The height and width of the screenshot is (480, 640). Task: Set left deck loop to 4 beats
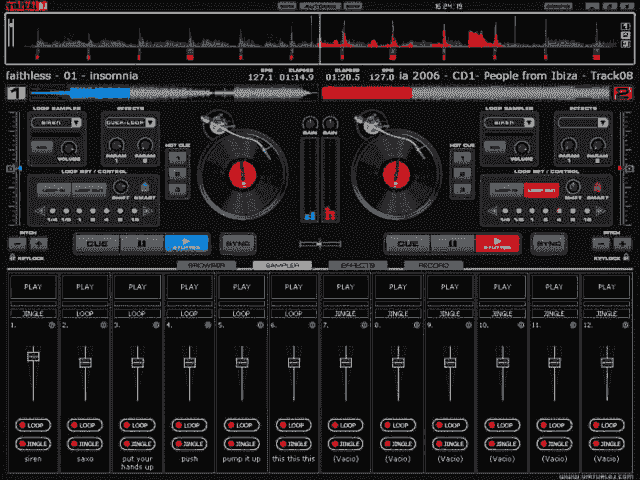coord(107,211)
